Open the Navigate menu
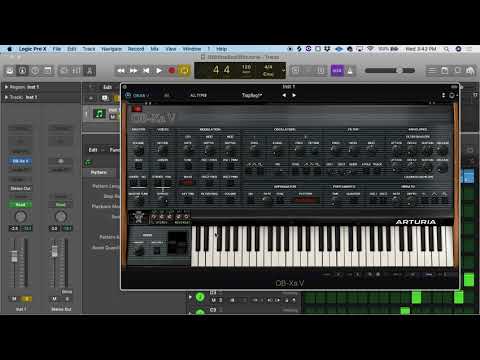 tap(112, 49)
